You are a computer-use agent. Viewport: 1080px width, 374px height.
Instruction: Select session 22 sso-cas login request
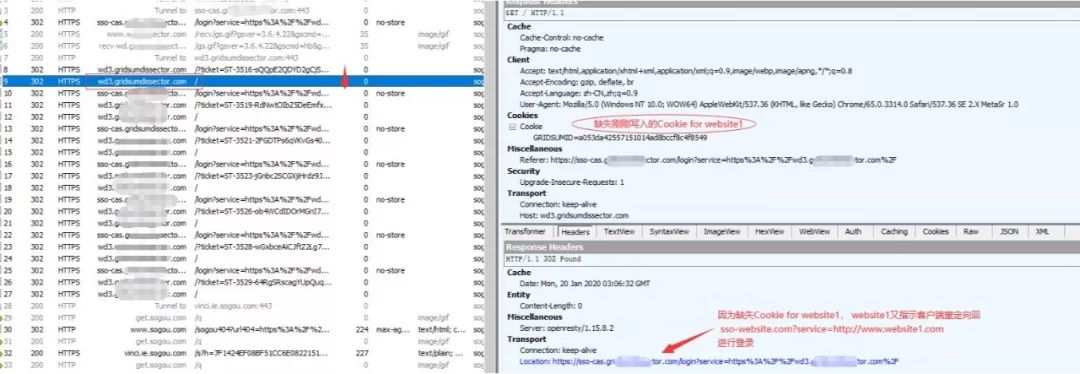tap(242, 236)
